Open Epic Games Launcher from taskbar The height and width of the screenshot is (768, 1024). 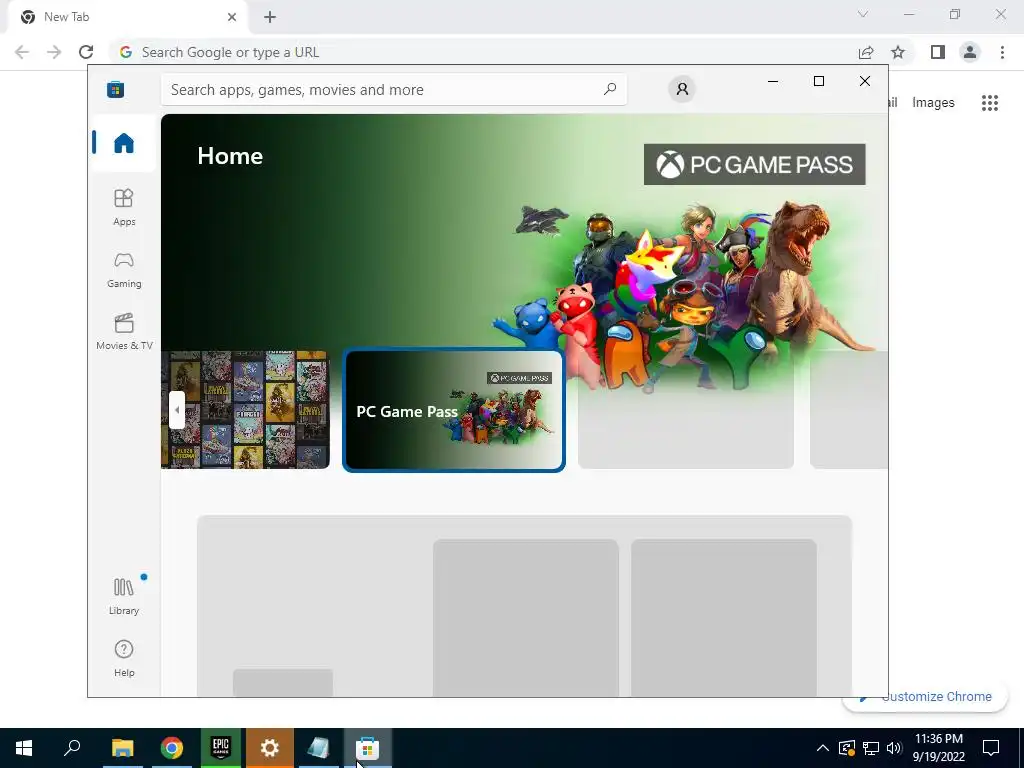[x=221, y=748]
